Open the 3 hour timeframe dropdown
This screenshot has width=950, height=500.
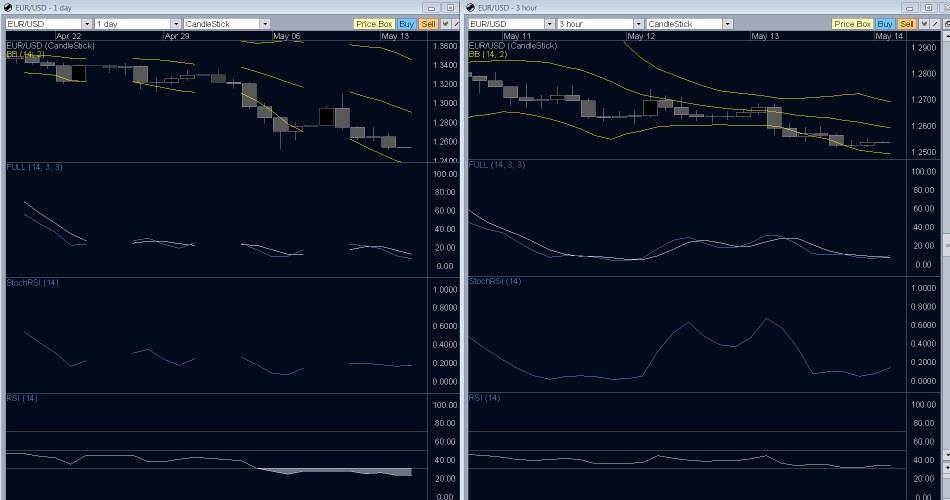pyautogui.click(x=638, y=24)
